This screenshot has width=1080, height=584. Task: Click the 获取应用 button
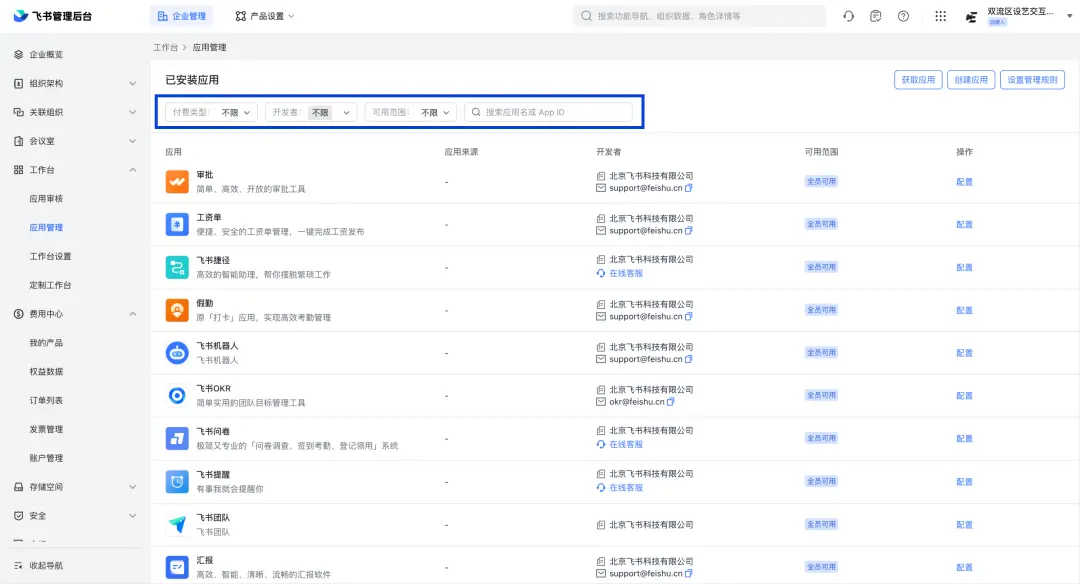917,80
